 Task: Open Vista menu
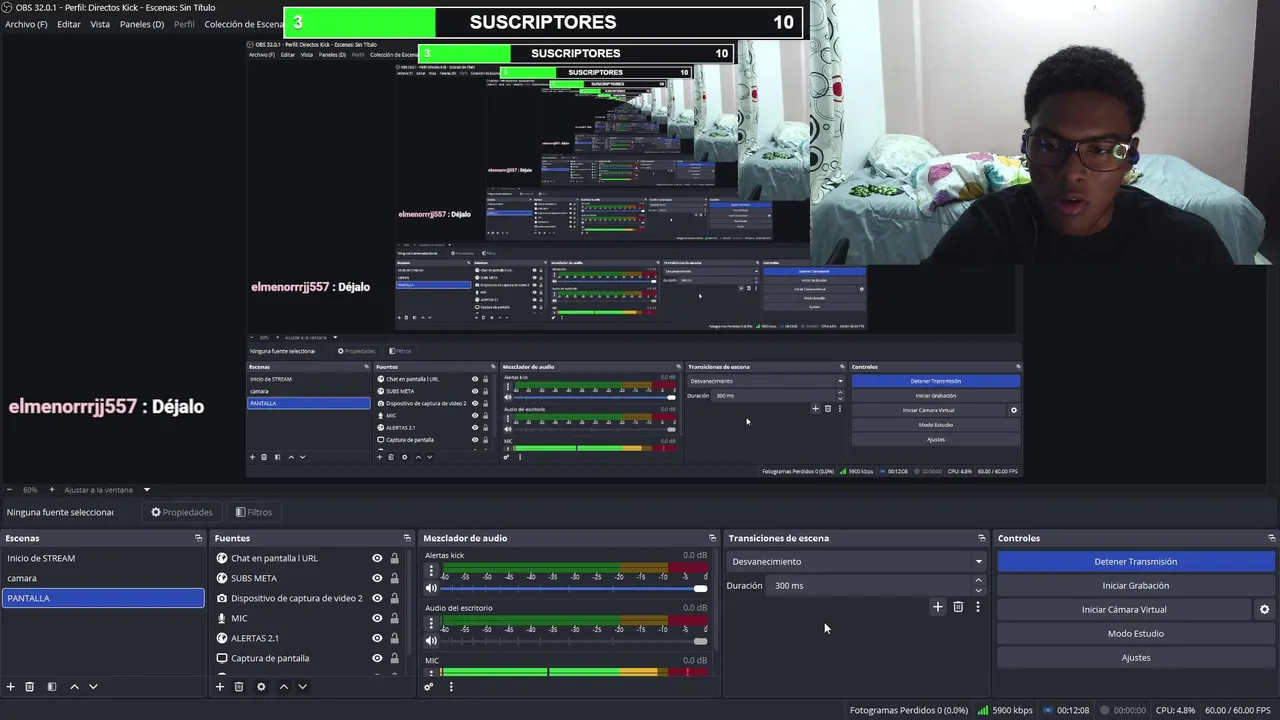[x=100, y=24]
